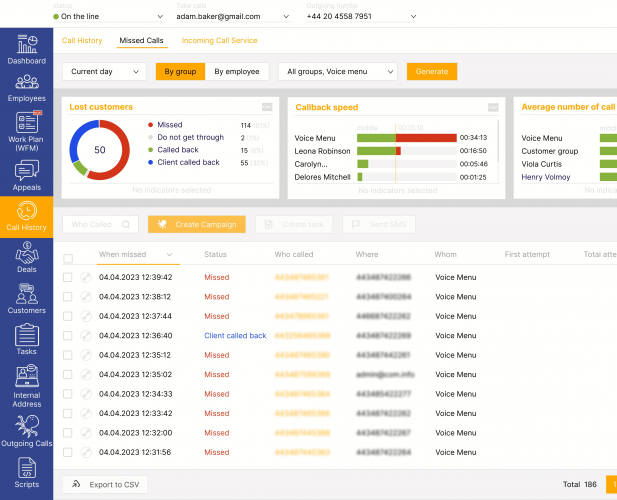Open details icon for 12:39:42 call
Image resolution: width=617 pixels, height=500 pixels.
click(86, 277)
